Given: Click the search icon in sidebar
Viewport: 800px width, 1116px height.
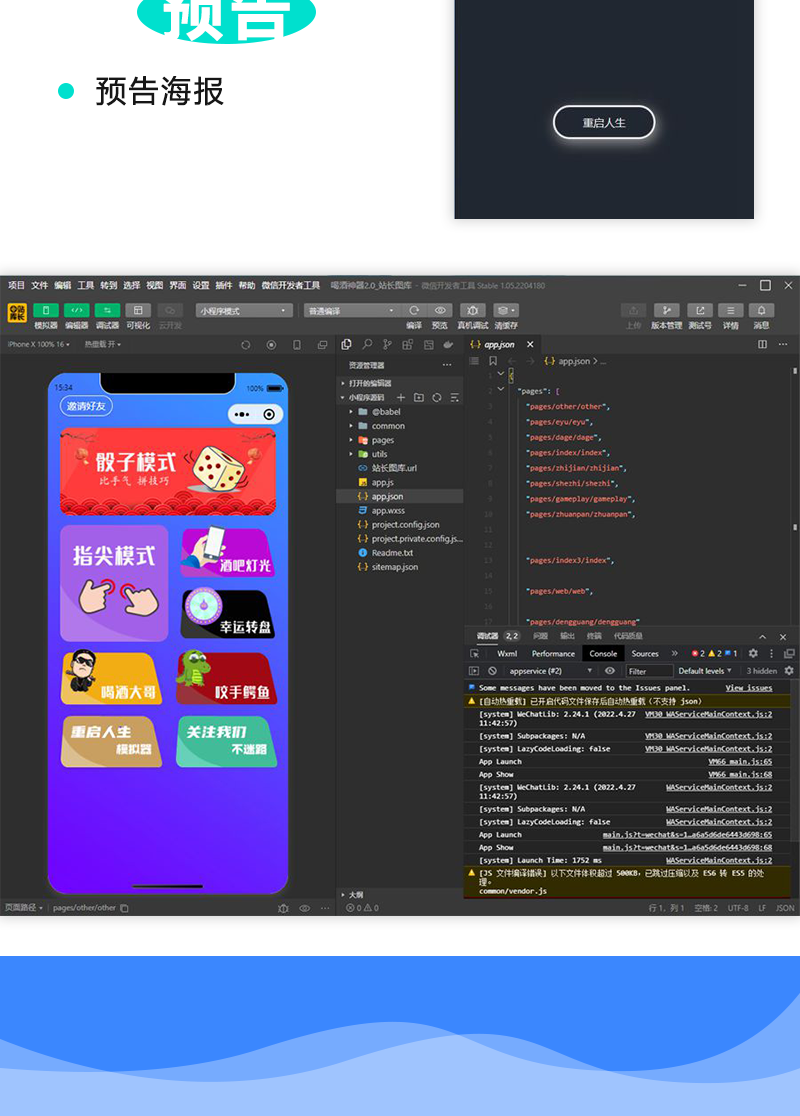Looking at the screenshot, I should point(367,345).
